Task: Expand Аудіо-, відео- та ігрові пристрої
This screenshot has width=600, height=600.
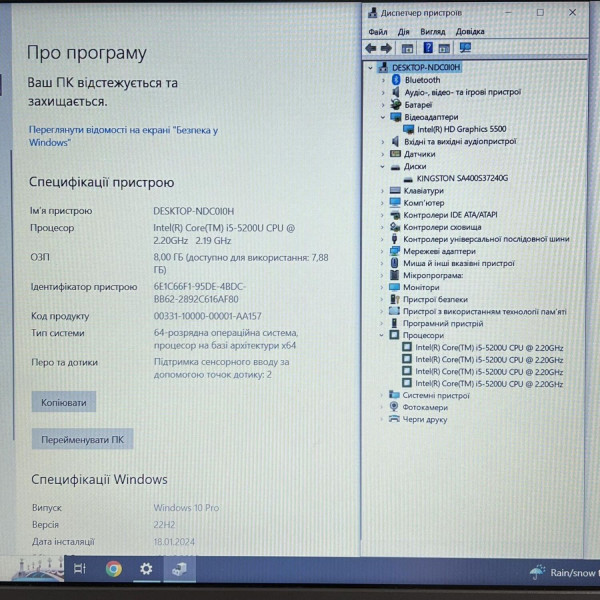Action: 383,92
